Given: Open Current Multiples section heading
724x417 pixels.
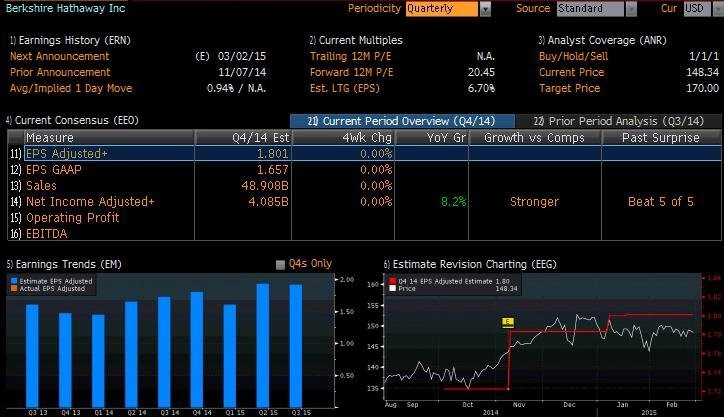Looking at the screenshot, I should click(356, 40).
